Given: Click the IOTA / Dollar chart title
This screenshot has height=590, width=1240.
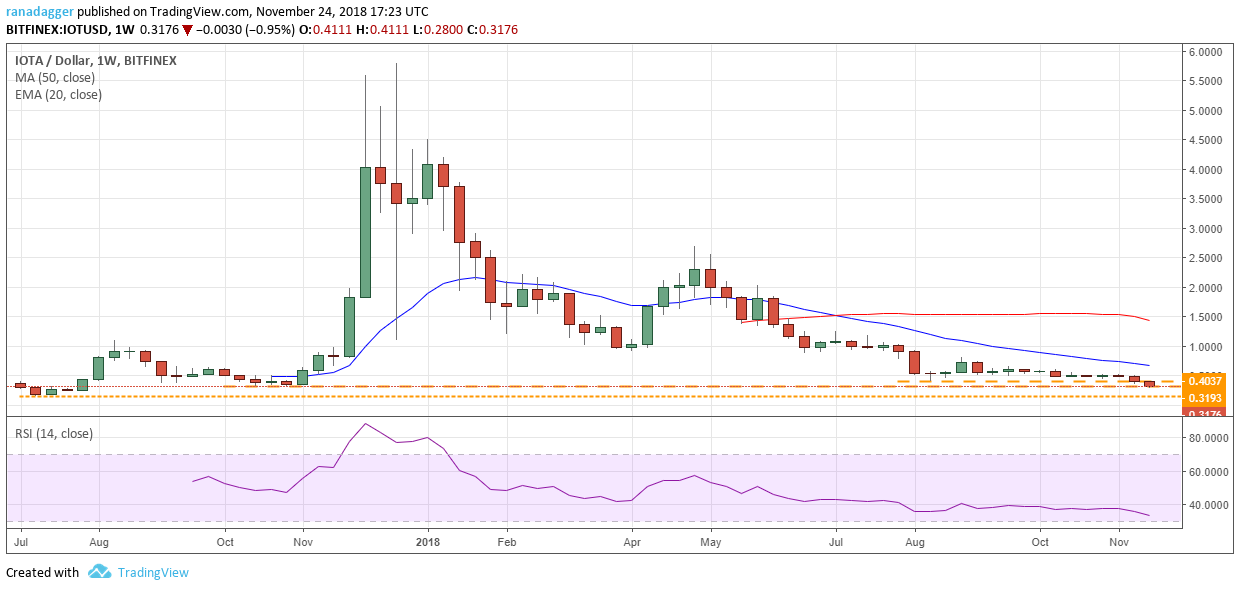Looking at the screenshot, I should 95,61.
